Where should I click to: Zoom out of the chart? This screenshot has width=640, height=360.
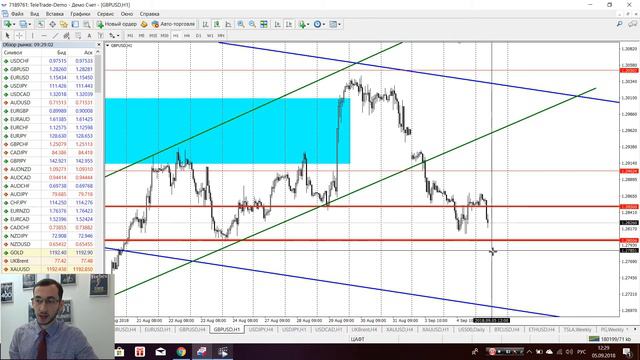tap(252, 24)
